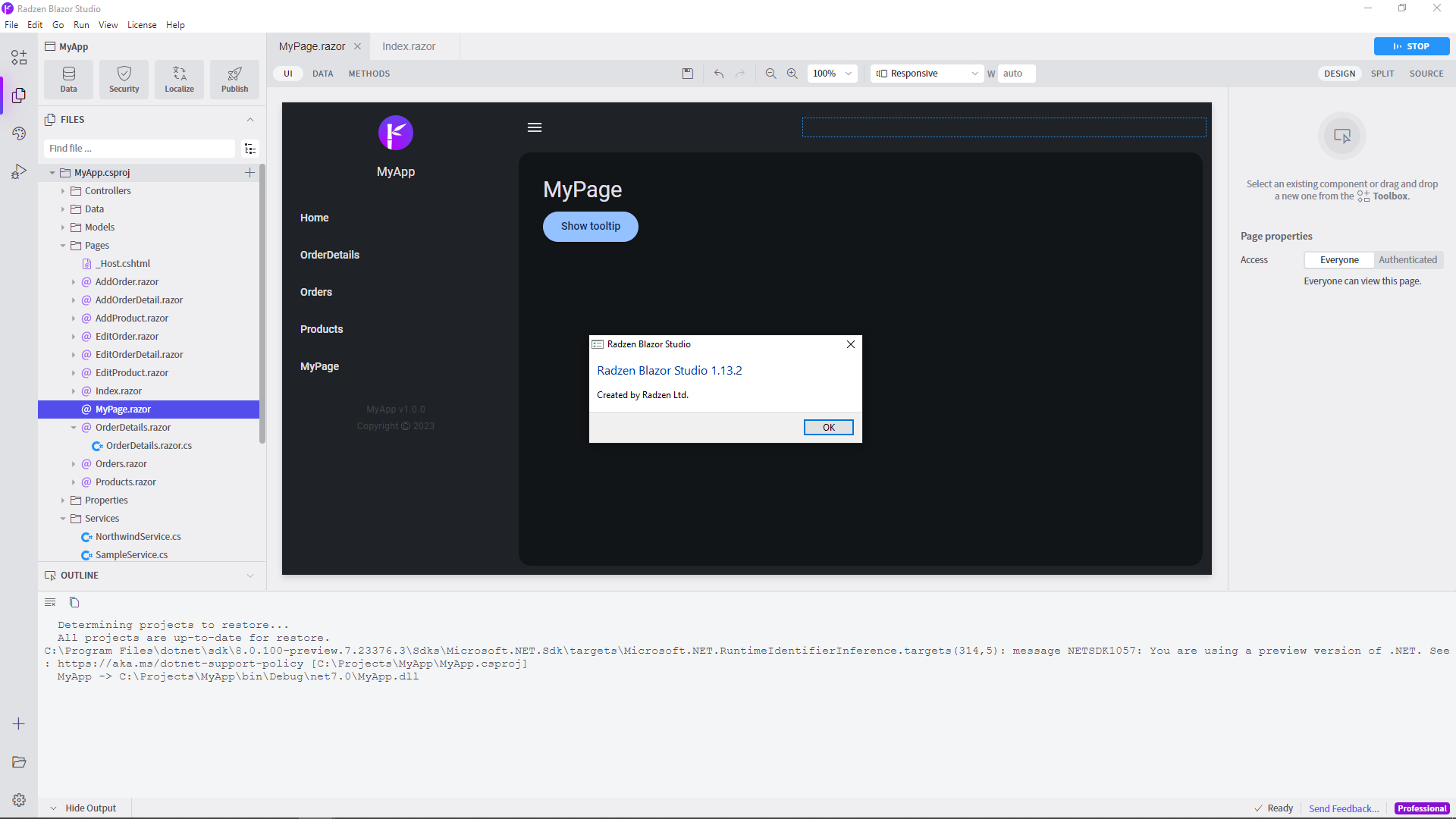Viewport: 1456px width, 819px height.
Task: Collapse the Services folder
Action: tap(63, 519)
